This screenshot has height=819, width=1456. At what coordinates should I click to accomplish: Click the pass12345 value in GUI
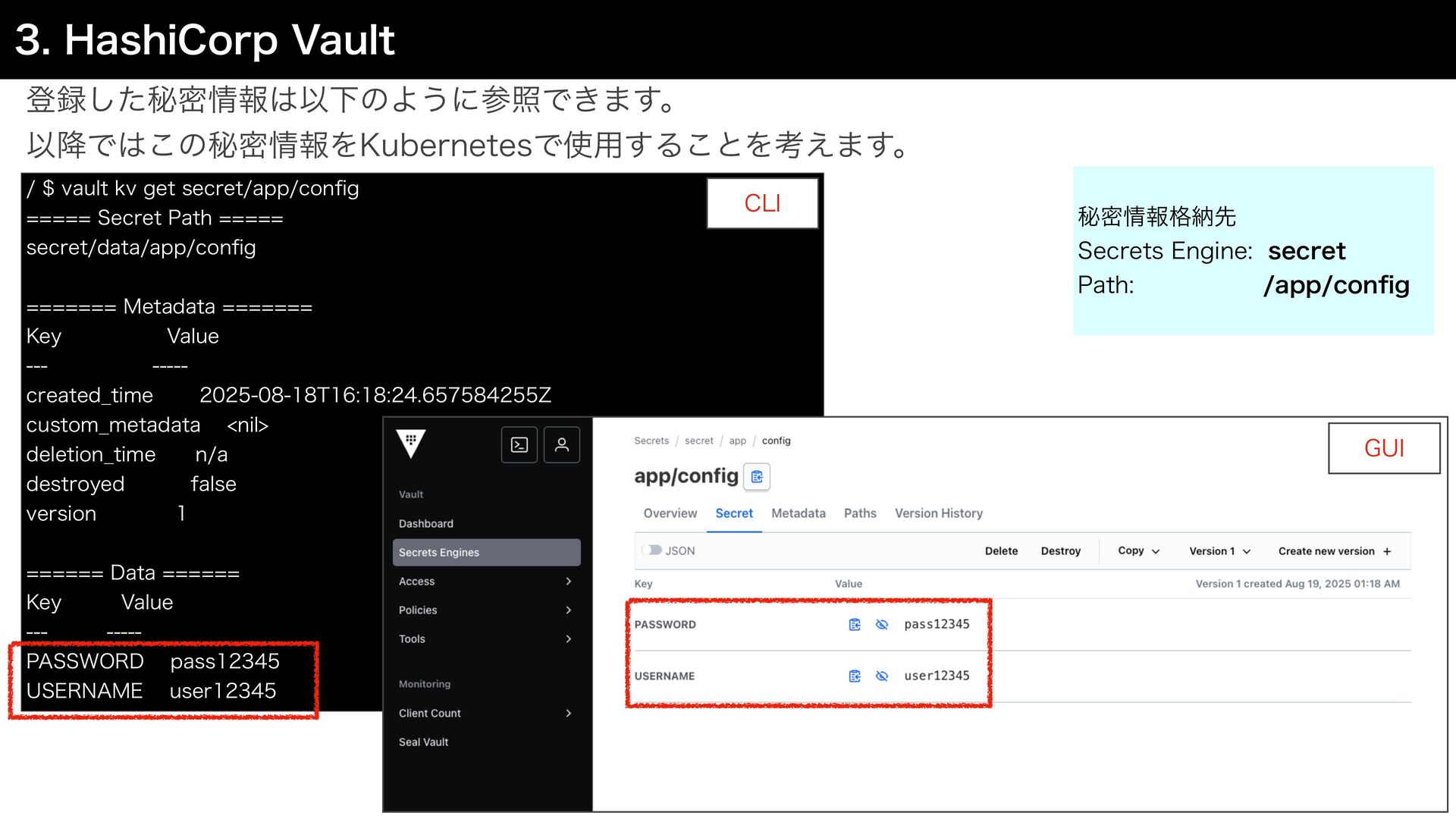pos(937,624)
